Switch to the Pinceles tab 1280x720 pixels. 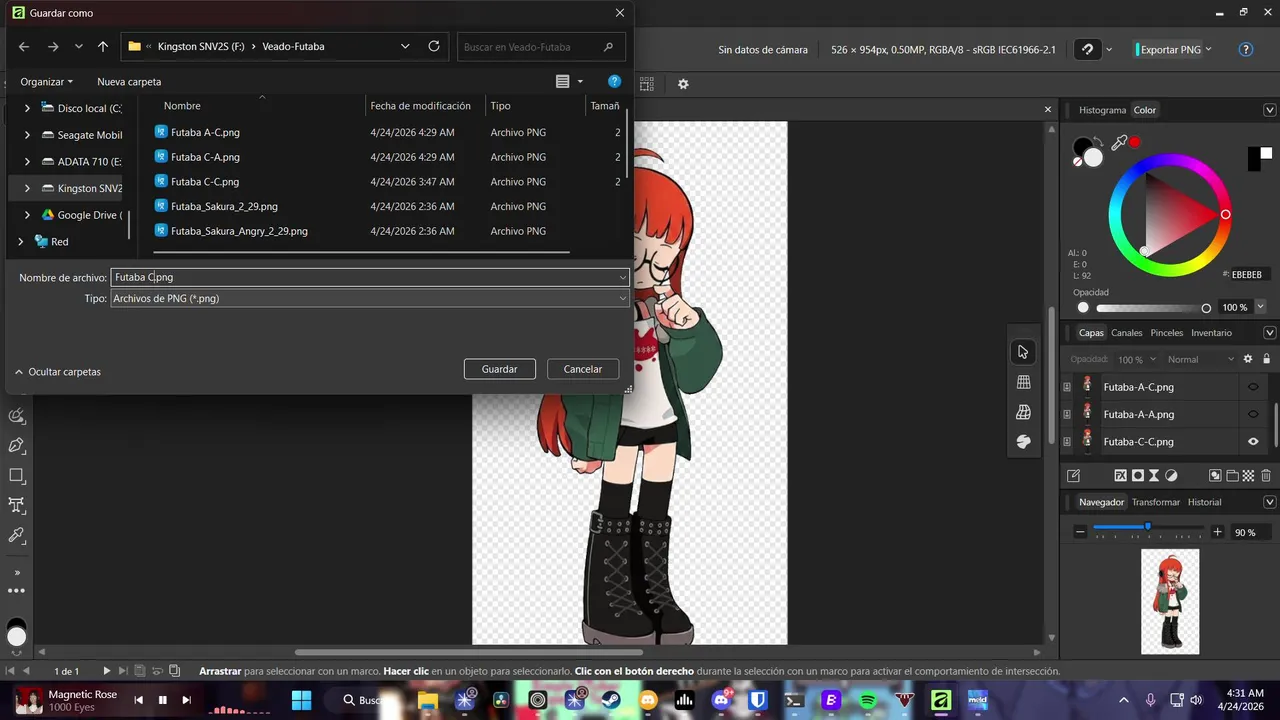click(1166, 333)
